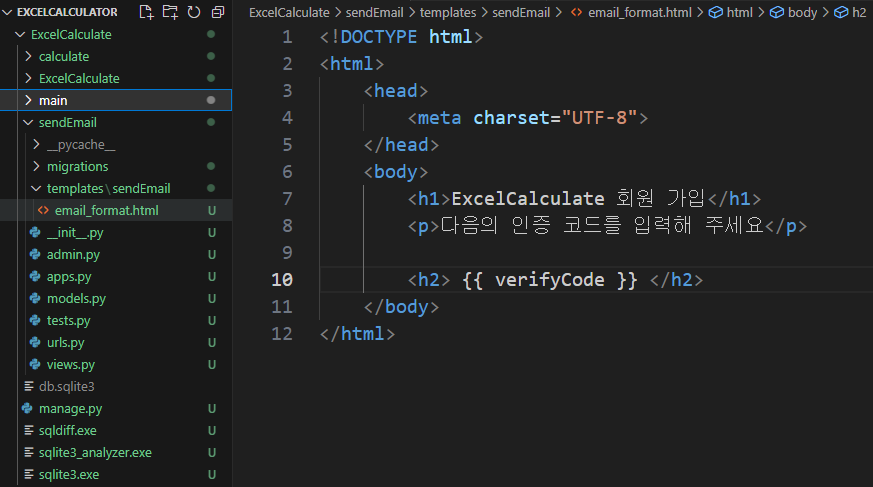
Task: Click html breadcrumb symbol label
Action: coord(739,12)
